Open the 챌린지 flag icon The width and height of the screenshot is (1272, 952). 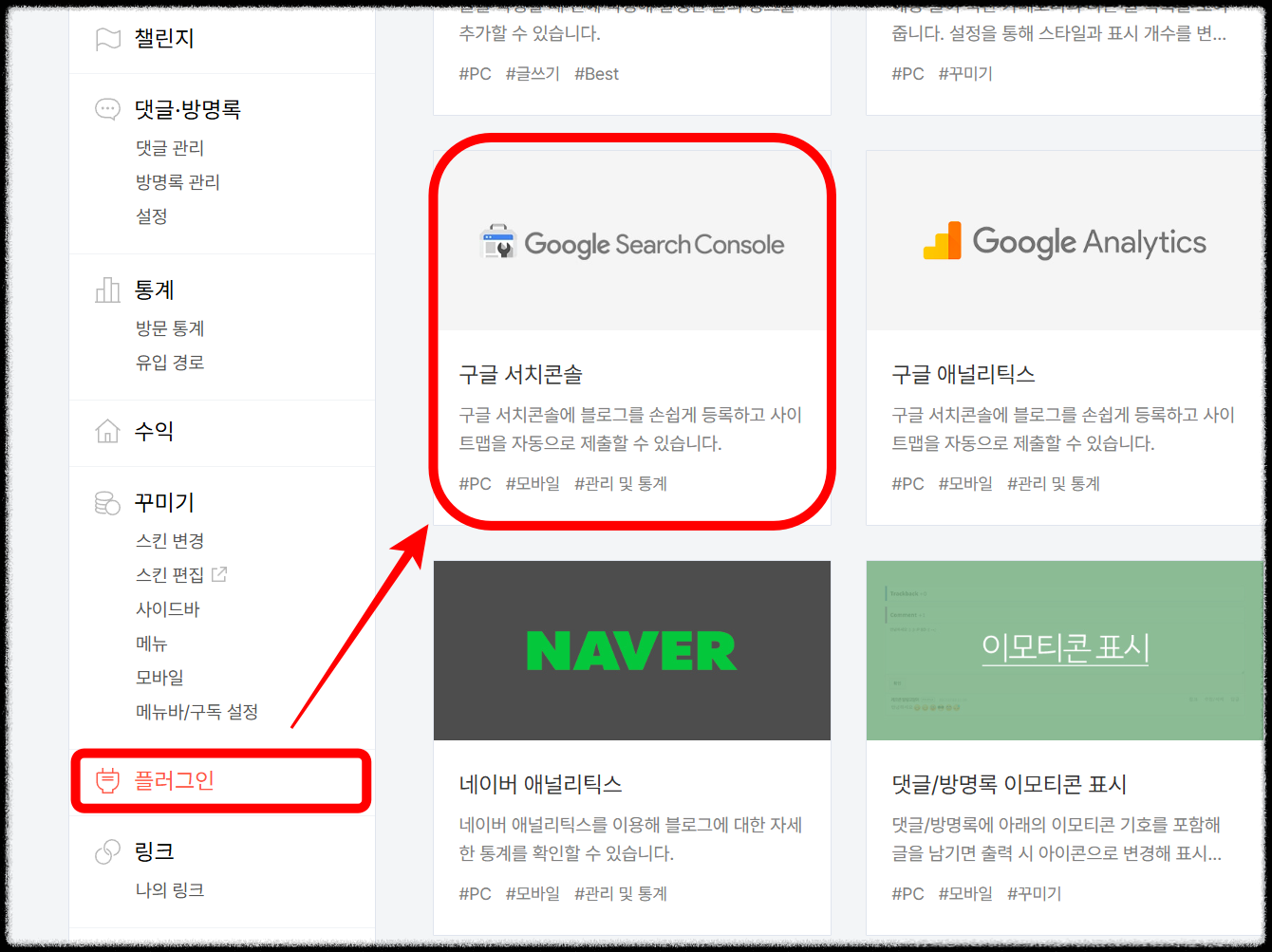108,39
